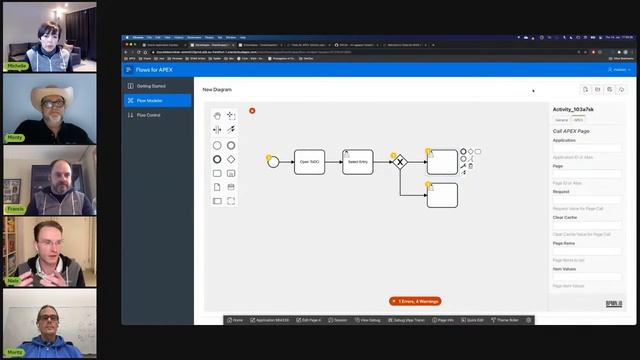Append task from context pad
The height and width of the screenshot is (360, 640).
pyautogui.click(x=478, y=151)
